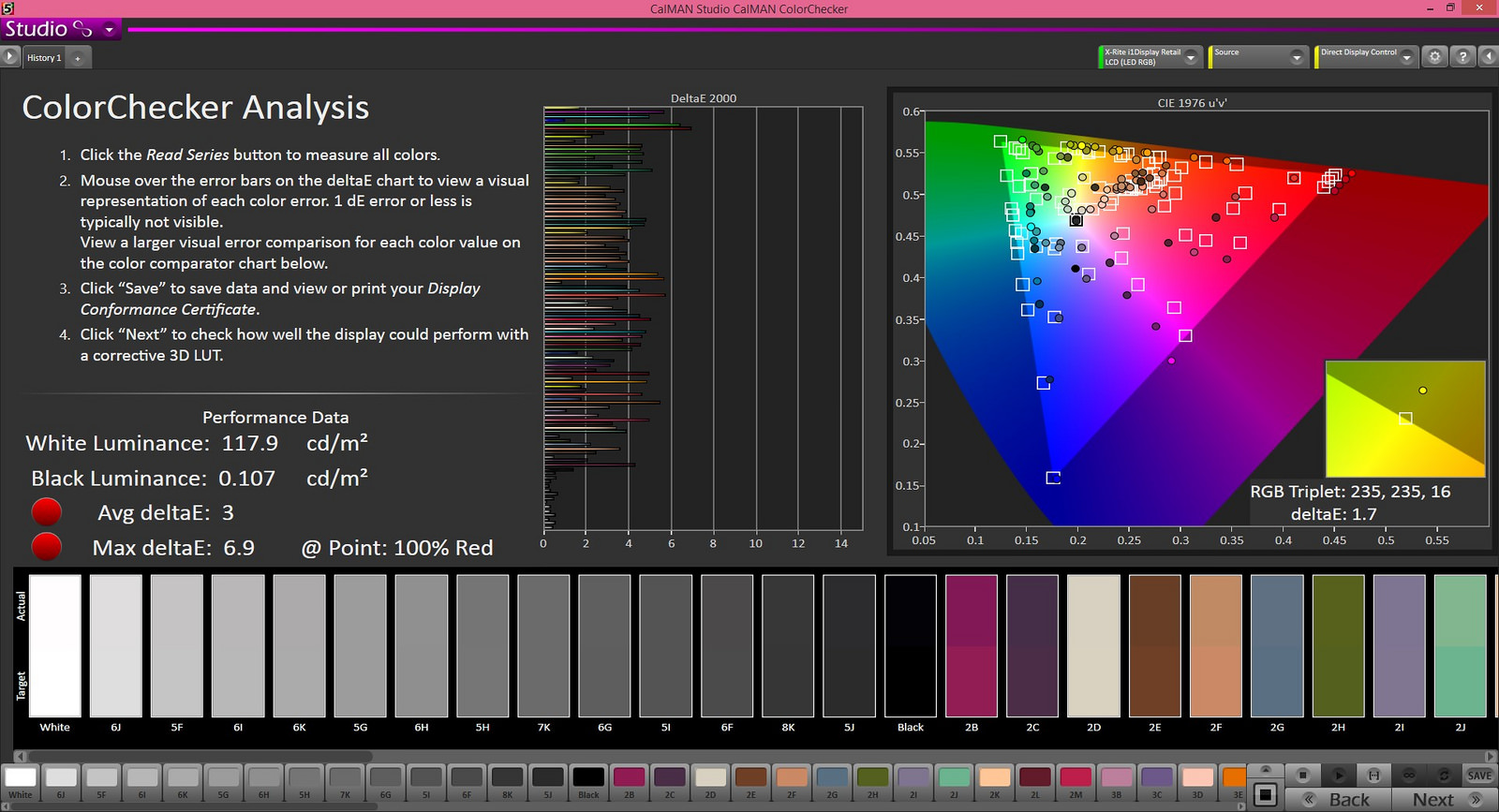Image resolution: width=1499 pixels, height=812 pixels.
Task: Select the 6J gray patch in bottom strip
Action: (61, 782)
